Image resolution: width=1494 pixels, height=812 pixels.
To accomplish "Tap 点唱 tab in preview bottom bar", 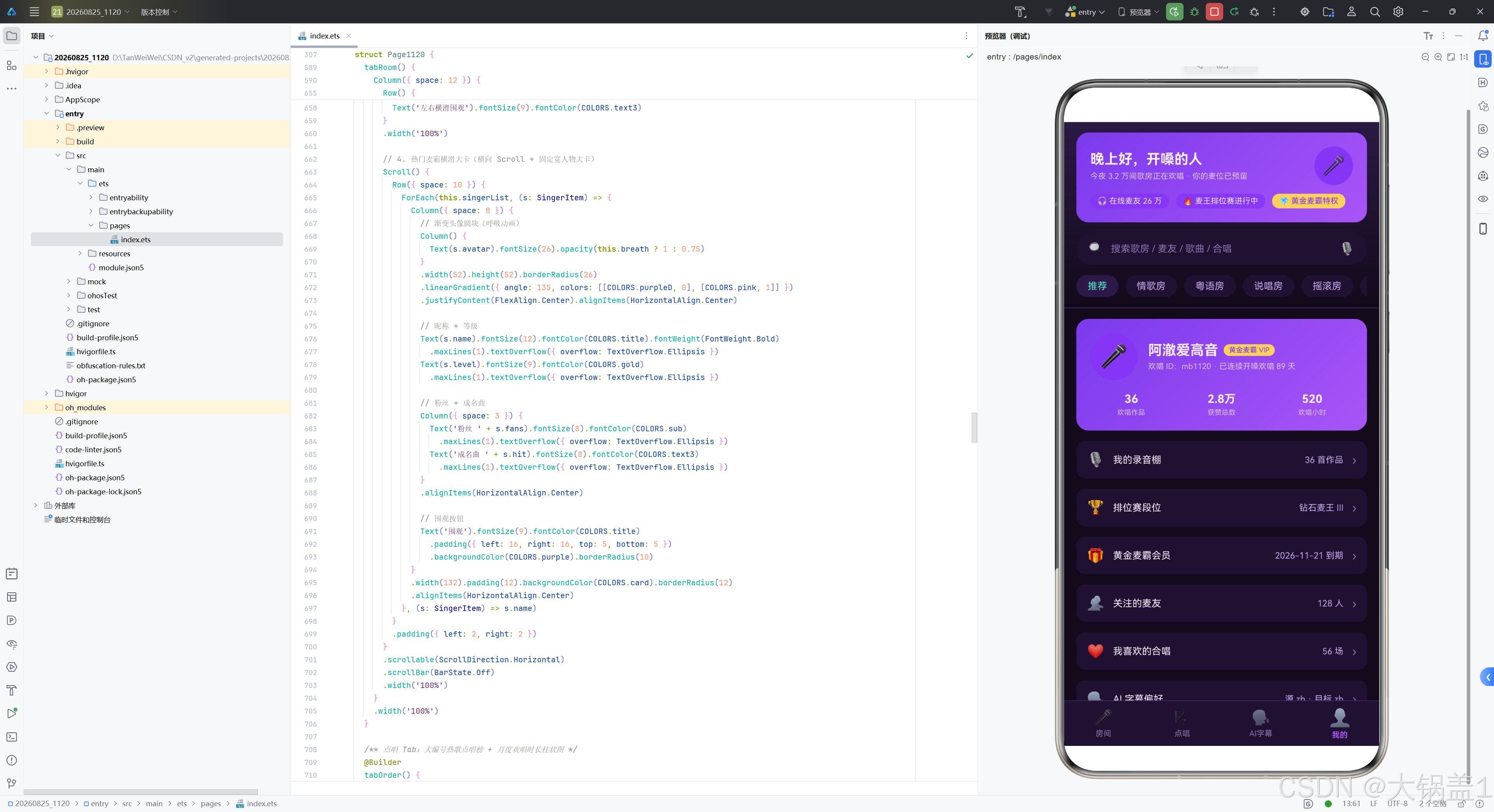I will coord(1182,723).
